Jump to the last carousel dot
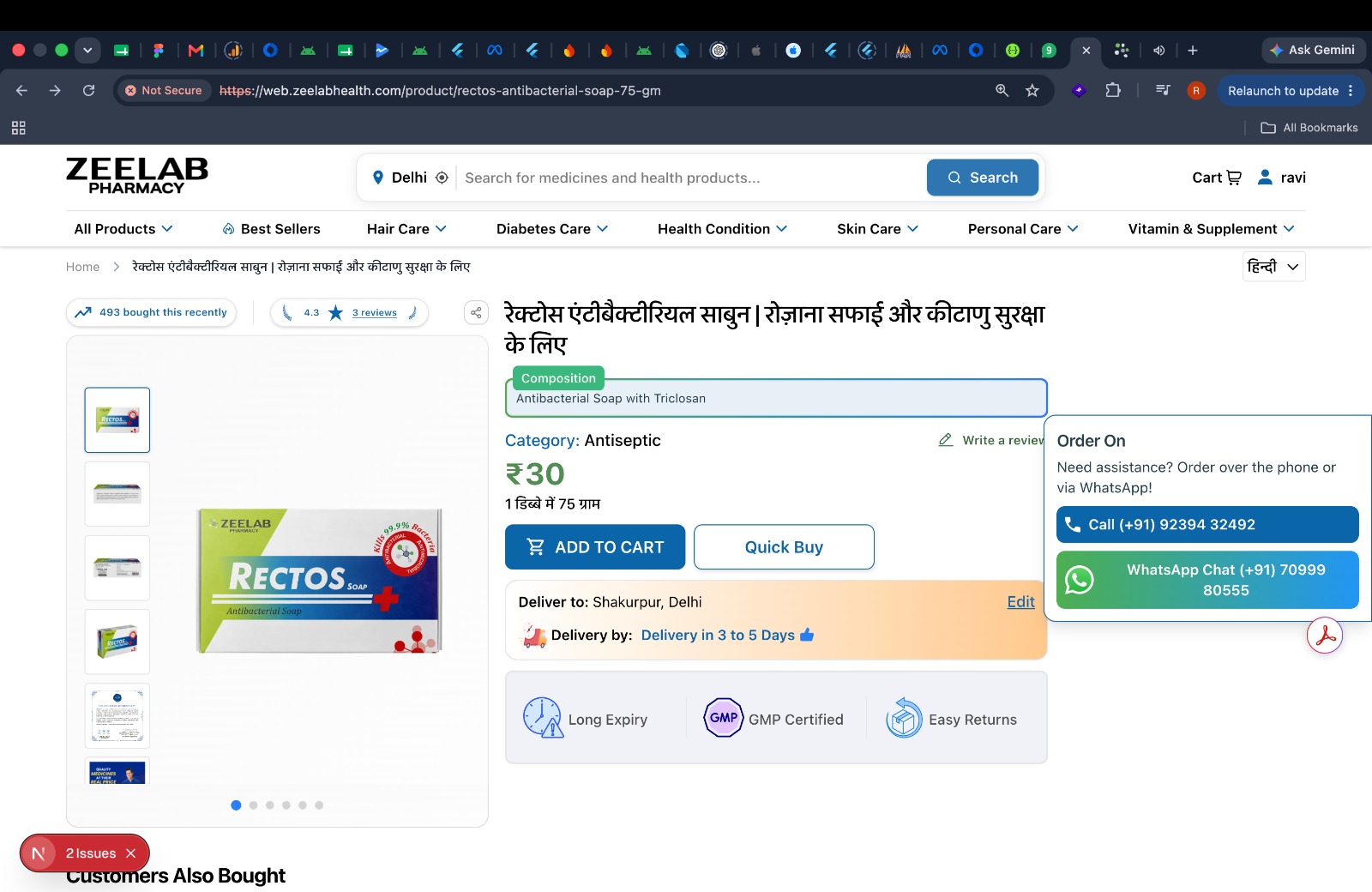The height and width of the screenshot is (892, 1372). 319,805
